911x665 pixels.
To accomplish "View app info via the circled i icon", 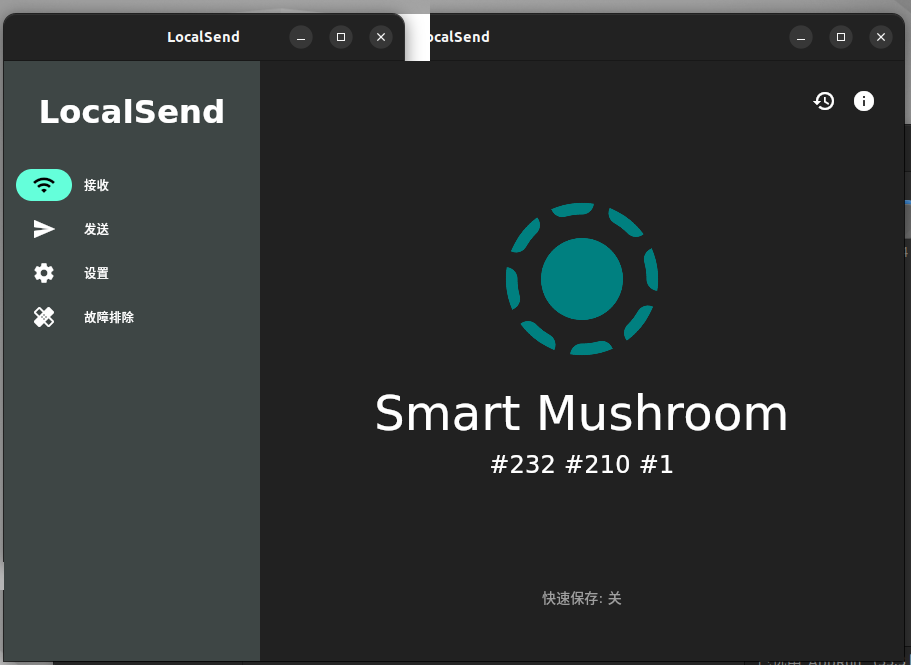I will (x=863, y=101).
